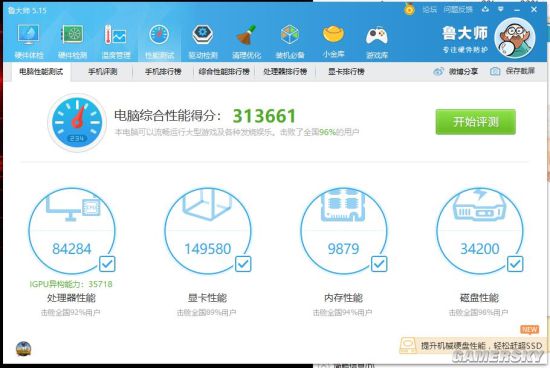
Task: Click the 提升机械硬盘性能 SSD banner
Action: (474, 346)
